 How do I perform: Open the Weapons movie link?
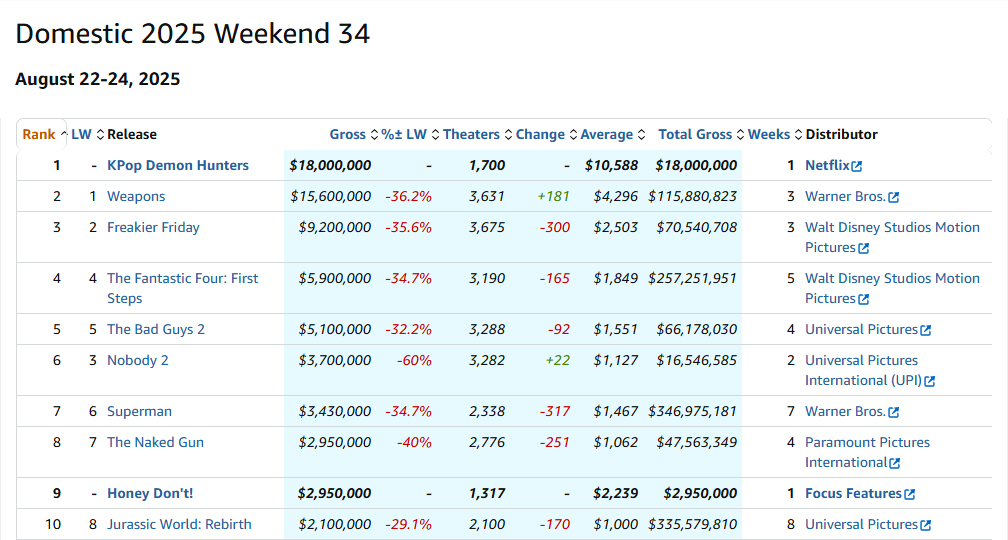coord(136,196)
